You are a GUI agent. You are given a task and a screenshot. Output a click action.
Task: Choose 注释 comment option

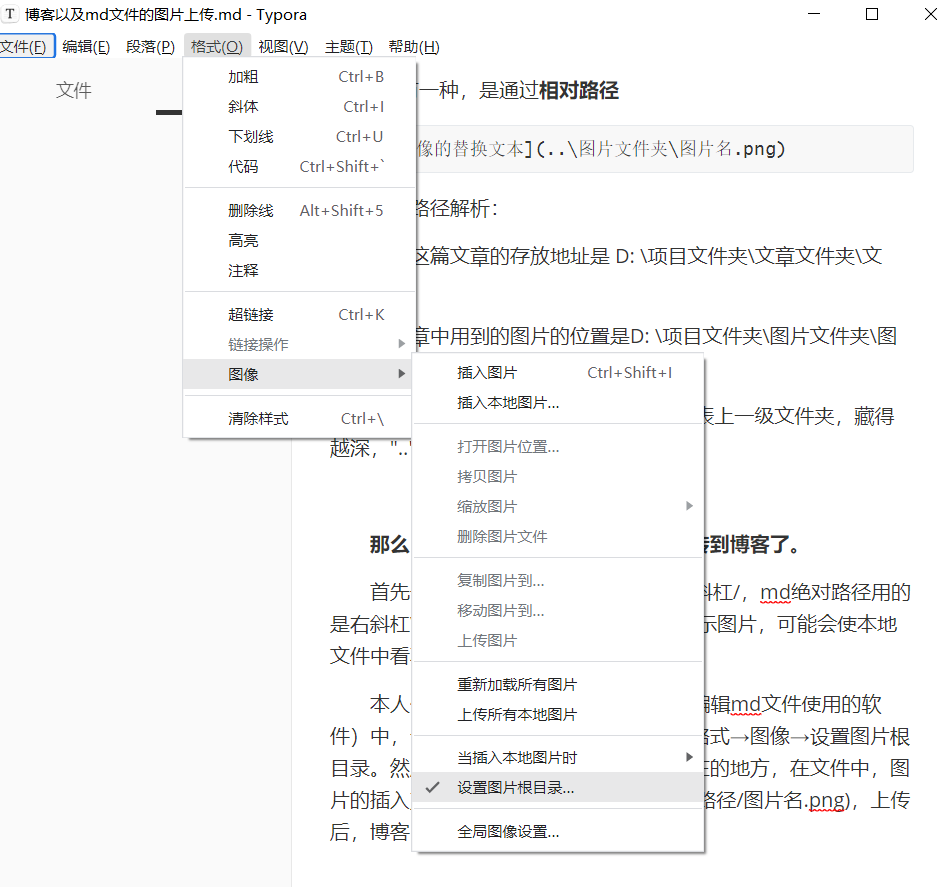coord(299,270)
